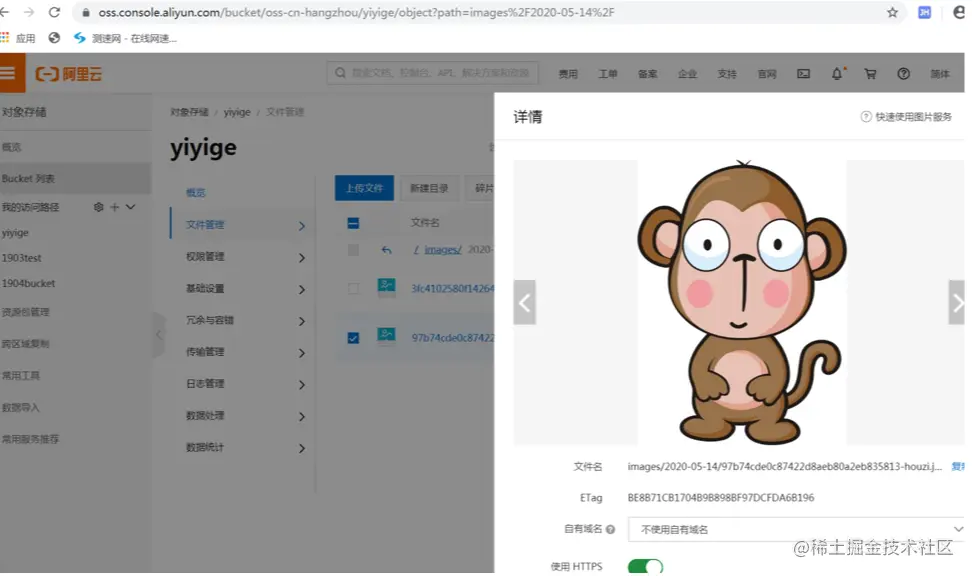Viewport: 972px width, 576px height.
Task: Open the 不使用自有域名 dropdown
Action: click(796, 529)
